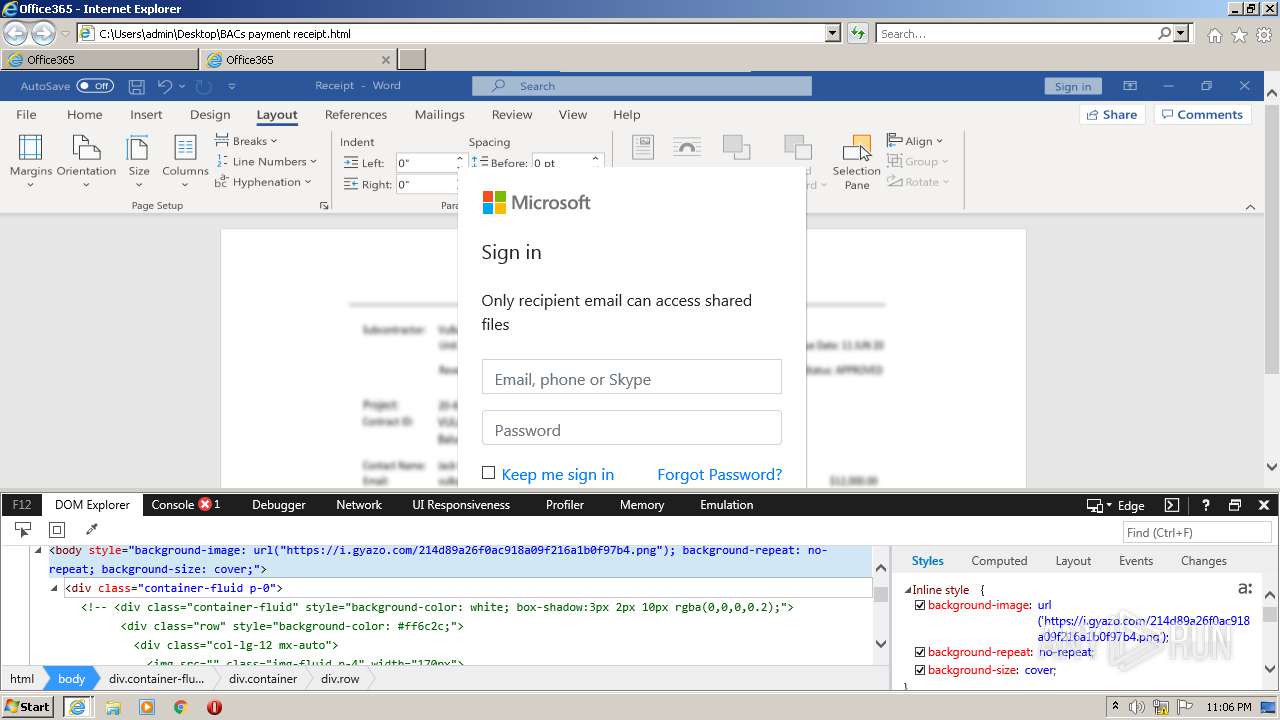
Task: Tick the Keep me sign in checkbox
Action: tap(488, 473)
